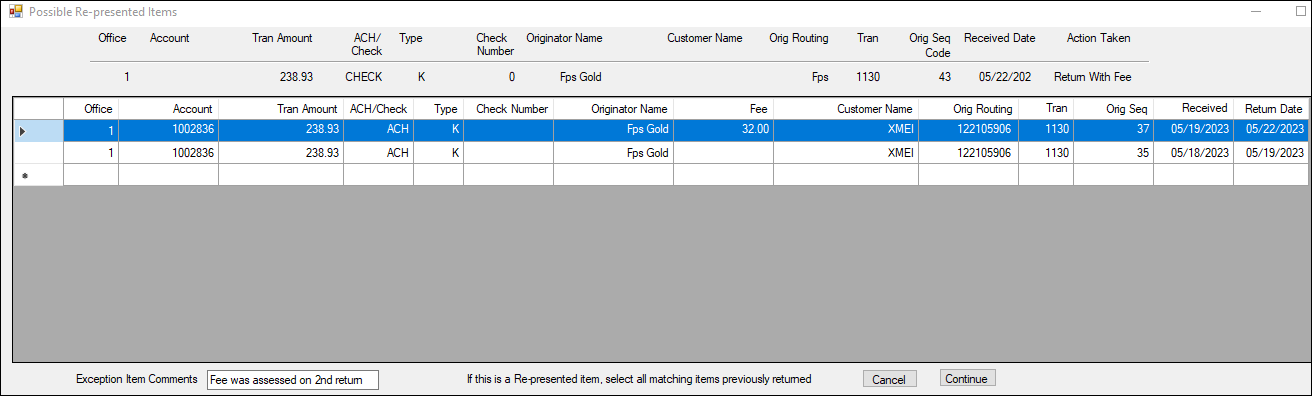The width and height of the screenshot is (1312, 396).
Task: Select ACH cell in row with Seq 35
Action: pos(378,153)
